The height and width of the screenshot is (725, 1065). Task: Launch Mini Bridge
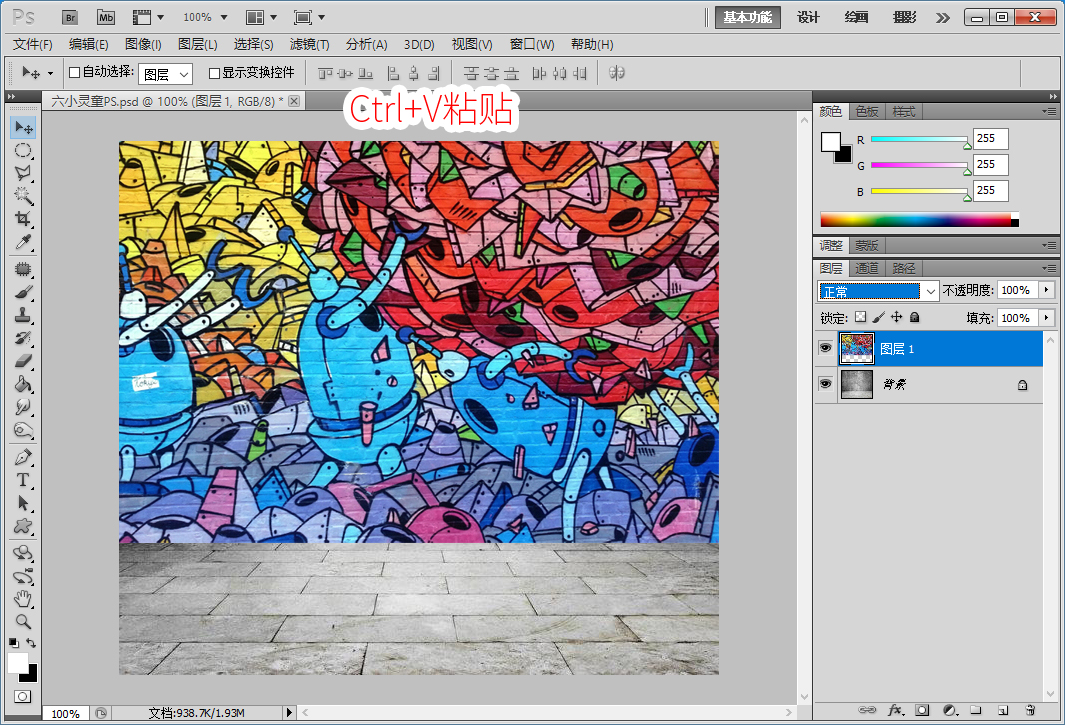[105, 18]
